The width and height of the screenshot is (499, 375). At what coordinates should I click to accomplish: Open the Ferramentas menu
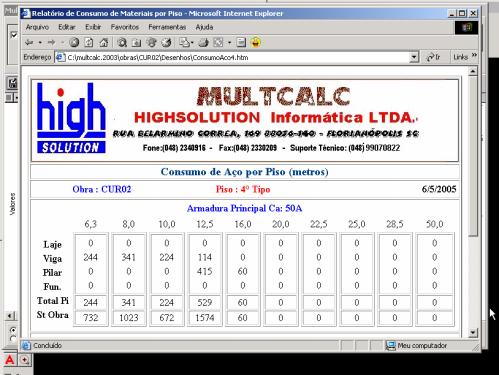click(167, 27)
